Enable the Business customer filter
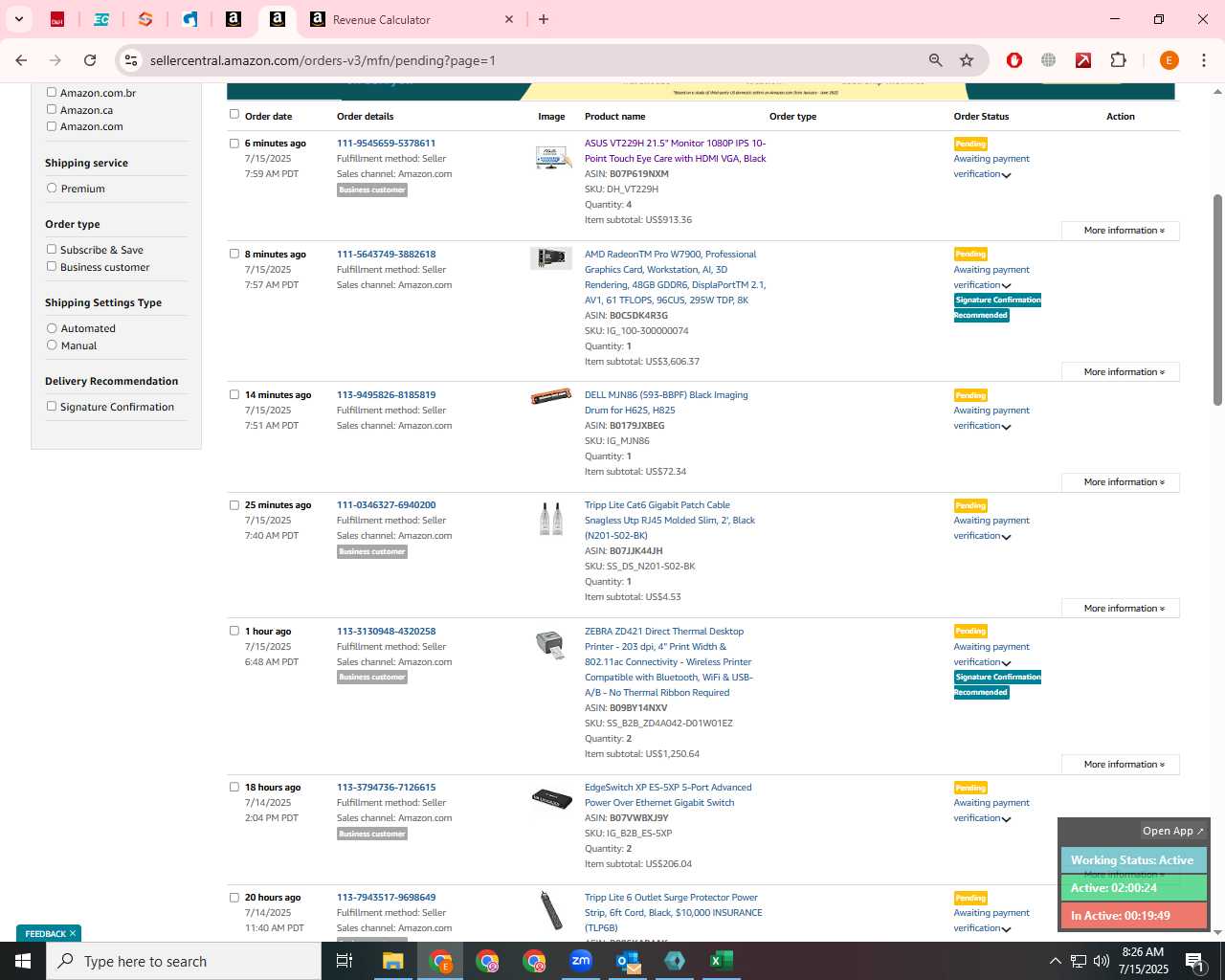The width and height of the screenshot is (1225, 980). click(52, 266)
